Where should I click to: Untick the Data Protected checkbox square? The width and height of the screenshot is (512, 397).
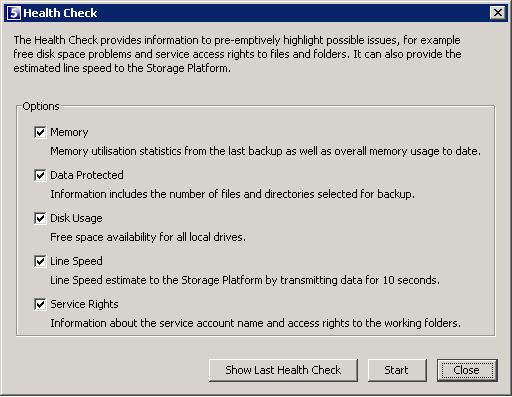[x=40, y=175]
